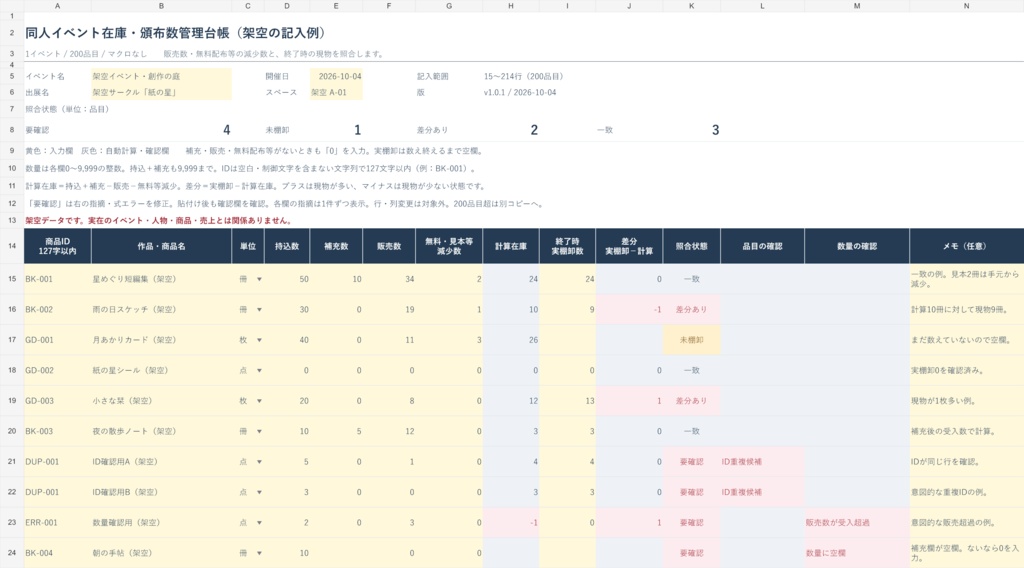Select row 24 header number
This screenshot has width=1024, height=568.
(x=12, y=553)
